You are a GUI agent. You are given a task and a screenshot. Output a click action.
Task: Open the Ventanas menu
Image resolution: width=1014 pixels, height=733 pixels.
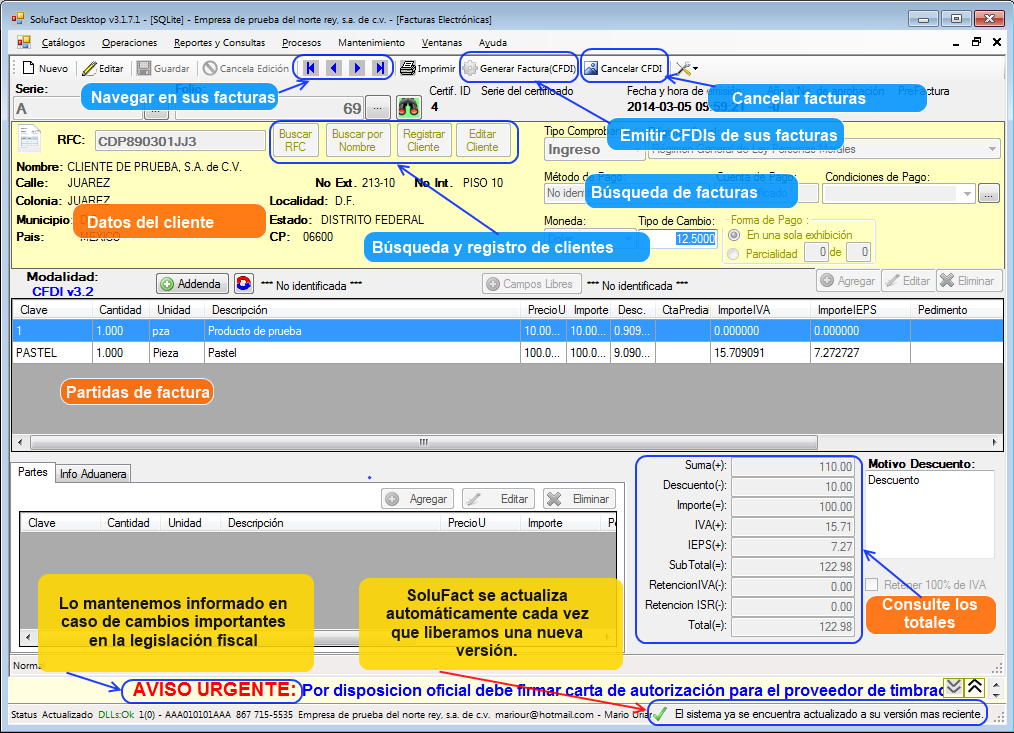(442, 43)
